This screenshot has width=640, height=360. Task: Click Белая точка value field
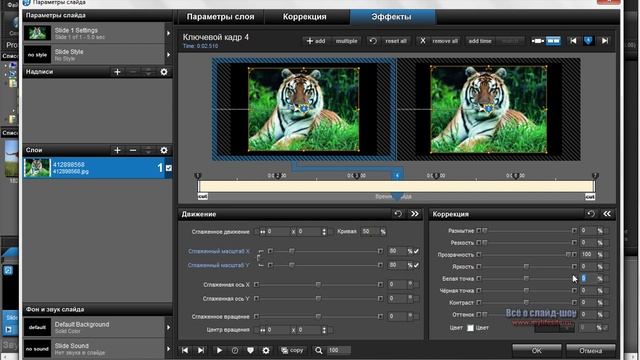click(588, 278)
